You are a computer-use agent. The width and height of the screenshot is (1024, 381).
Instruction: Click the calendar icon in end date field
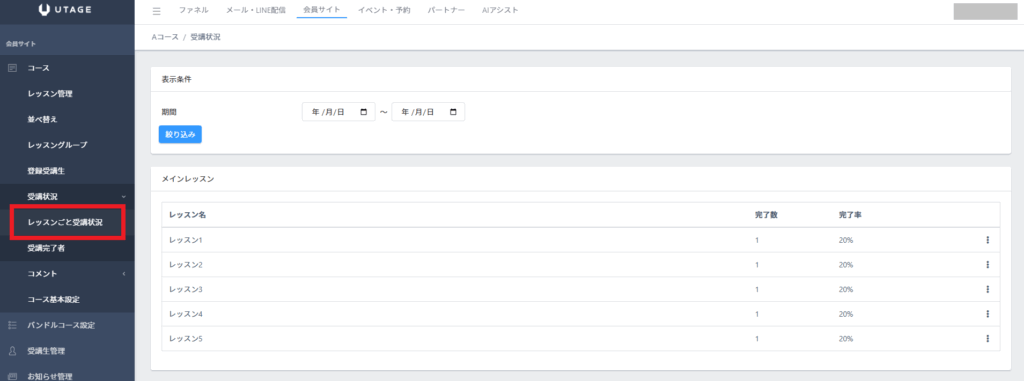[453, 112]
